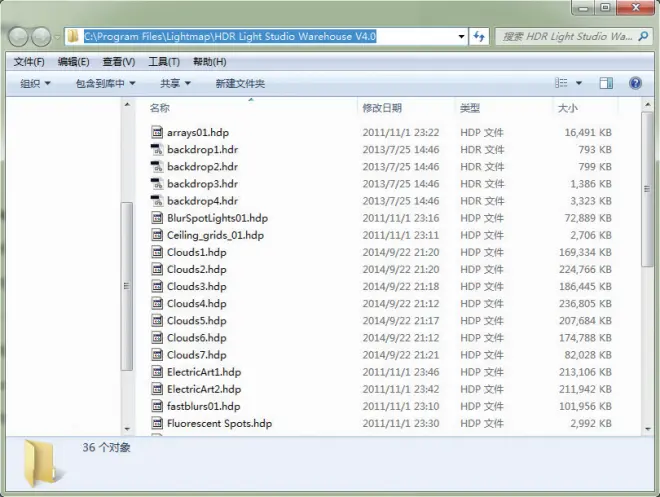
Task: Click the file list scrollbar down arrow
Action: [648, 429]
